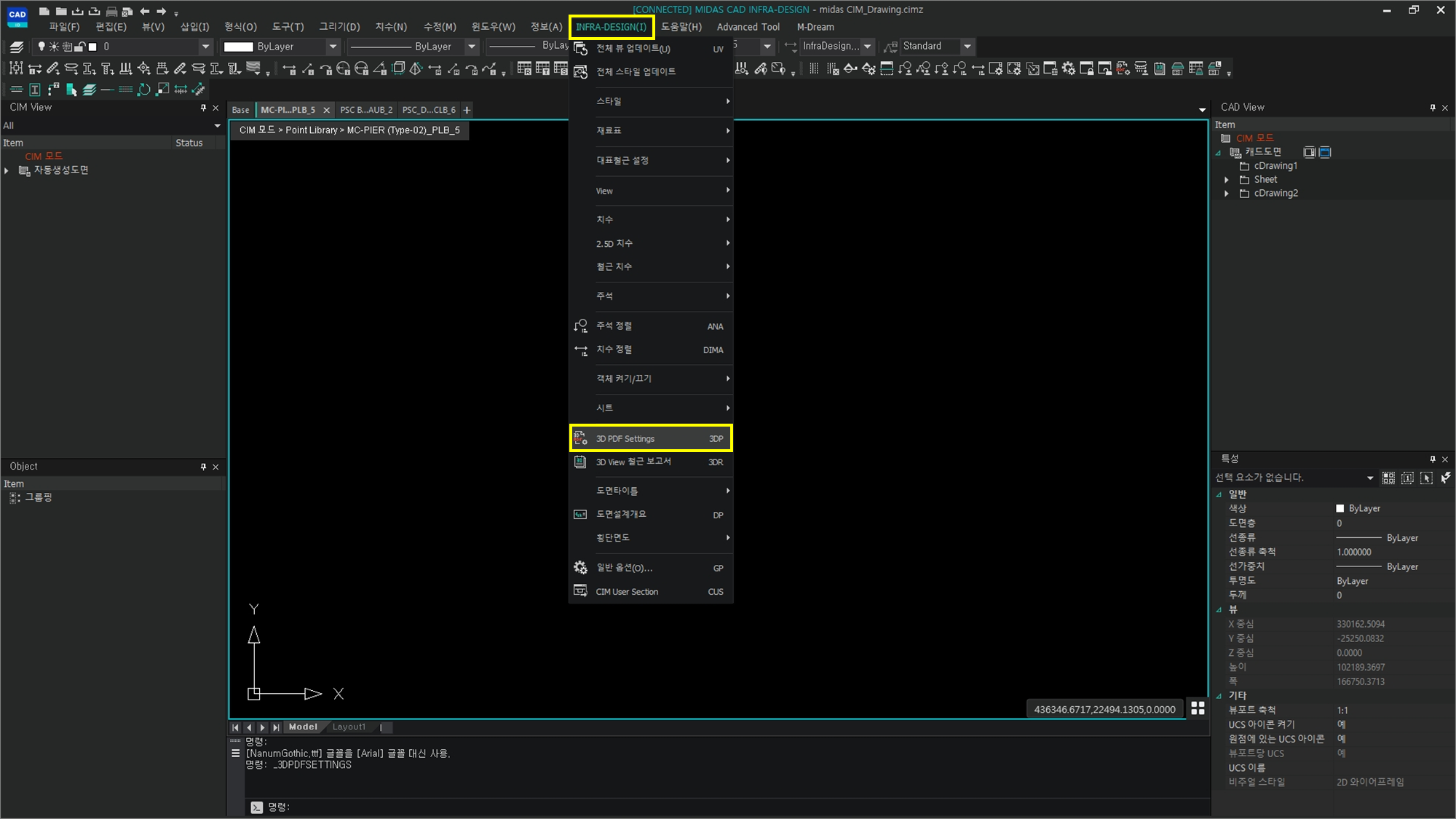
Task: Click the 주석 정렬 annotation align icon
Action: (x=580, y=326)
